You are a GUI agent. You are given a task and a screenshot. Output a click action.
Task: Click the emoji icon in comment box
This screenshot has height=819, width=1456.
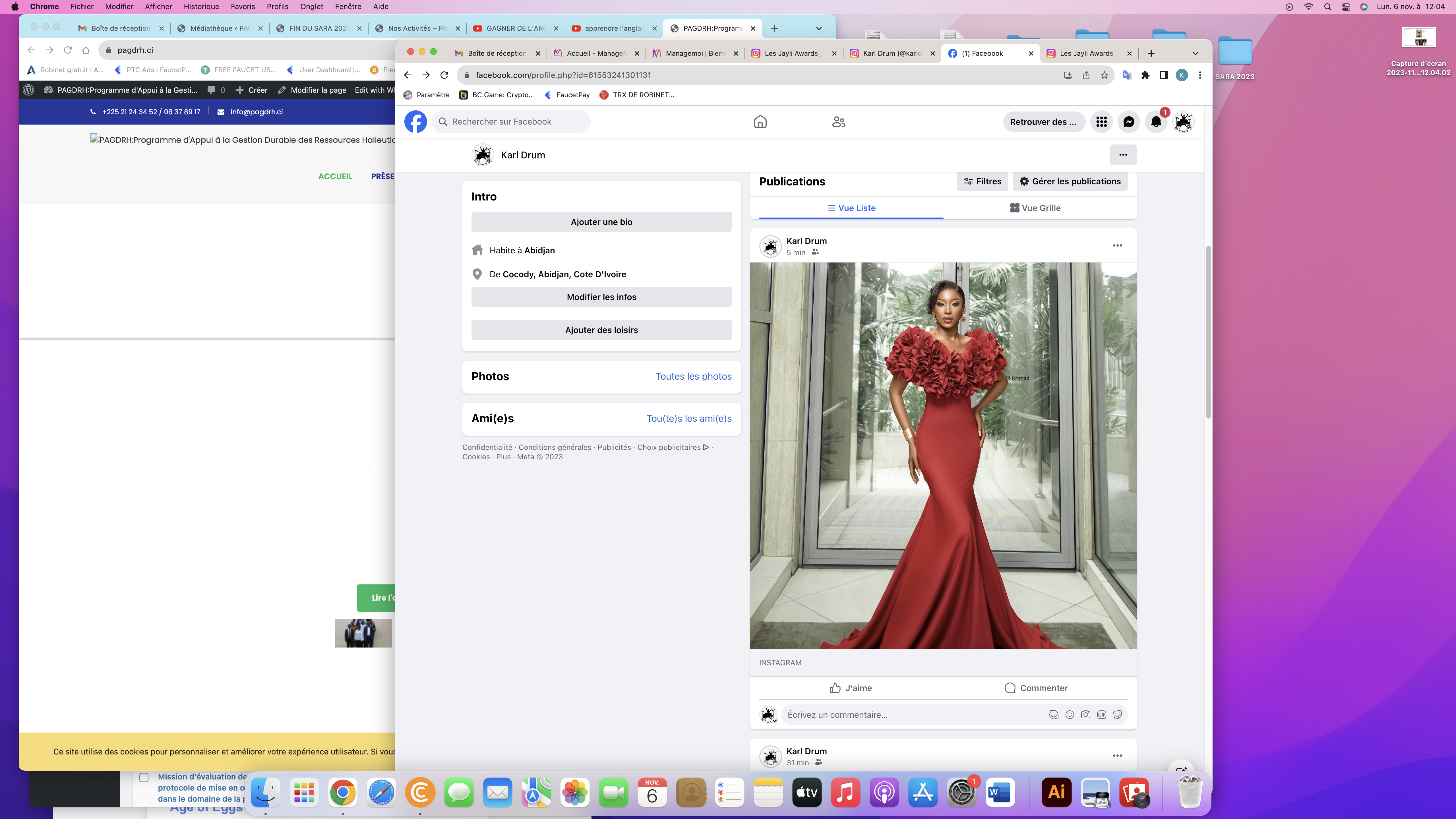[1069, 714]
